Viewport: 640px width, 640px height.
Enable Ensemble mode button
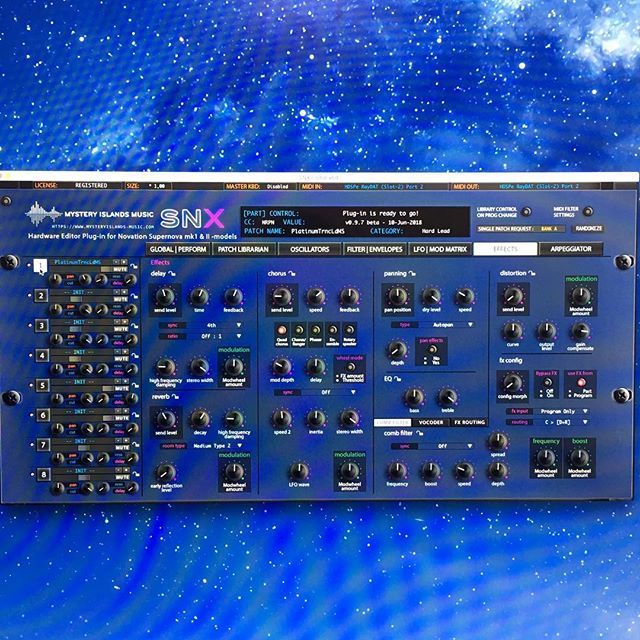point(333,330)
